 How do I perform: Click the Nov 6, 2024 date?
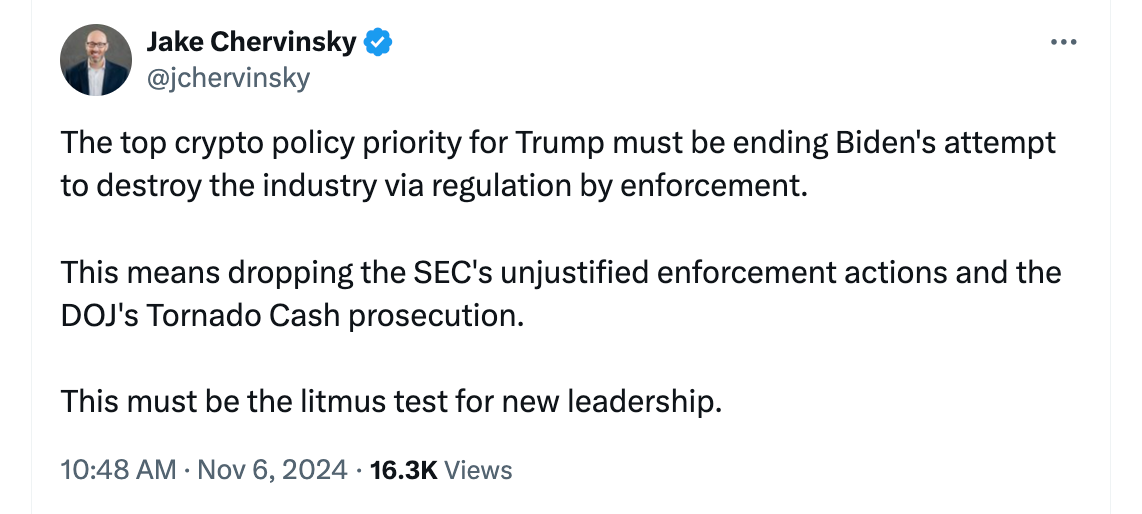click(271, 470)
